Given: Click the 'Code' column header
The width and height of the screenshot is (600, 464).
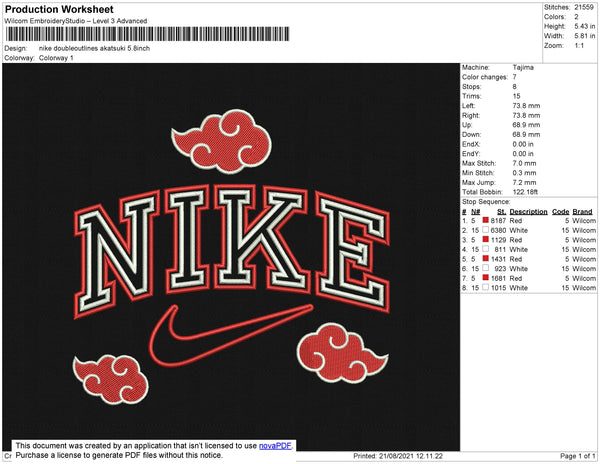Looking at the screenshot, I should [x=561, y=212].
